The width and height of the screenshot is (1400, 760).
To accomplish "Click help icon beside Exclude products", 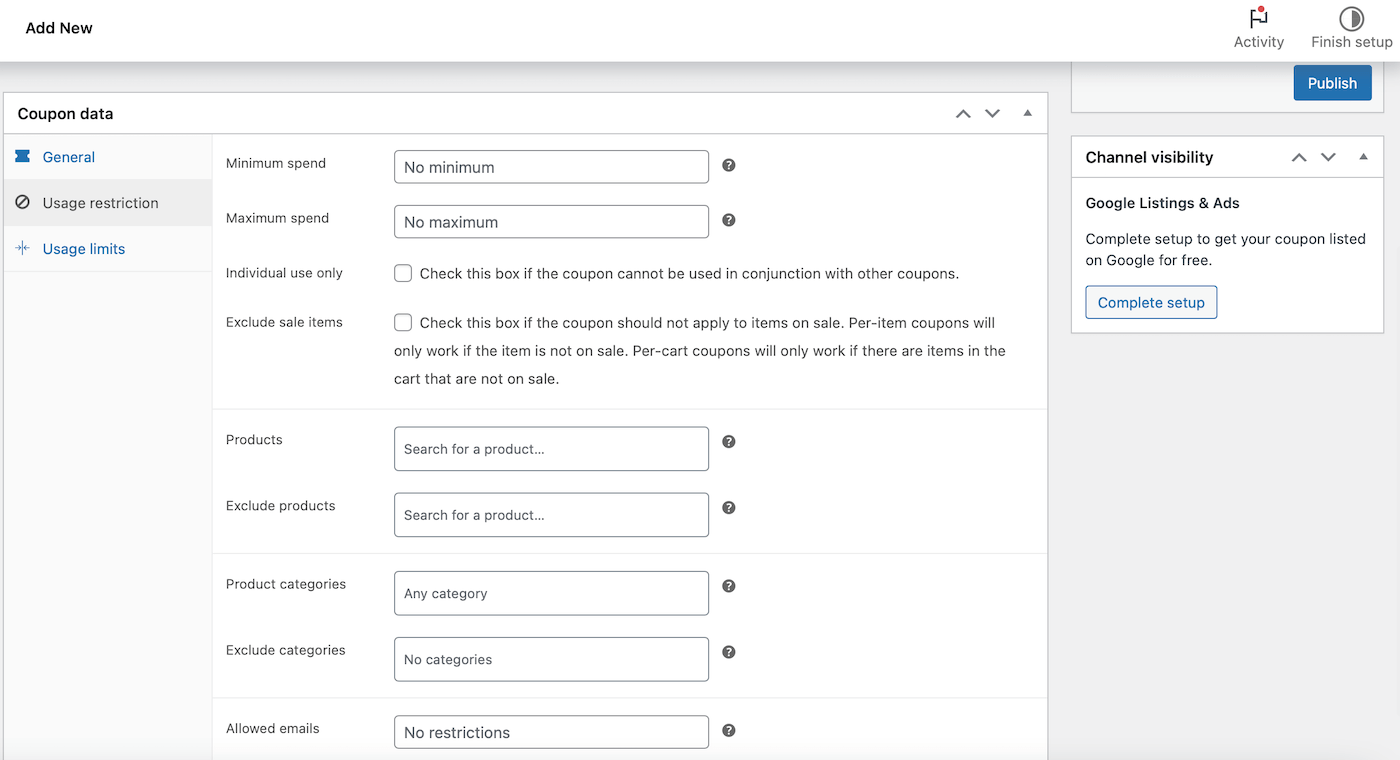I will click(x=729, y=507).
